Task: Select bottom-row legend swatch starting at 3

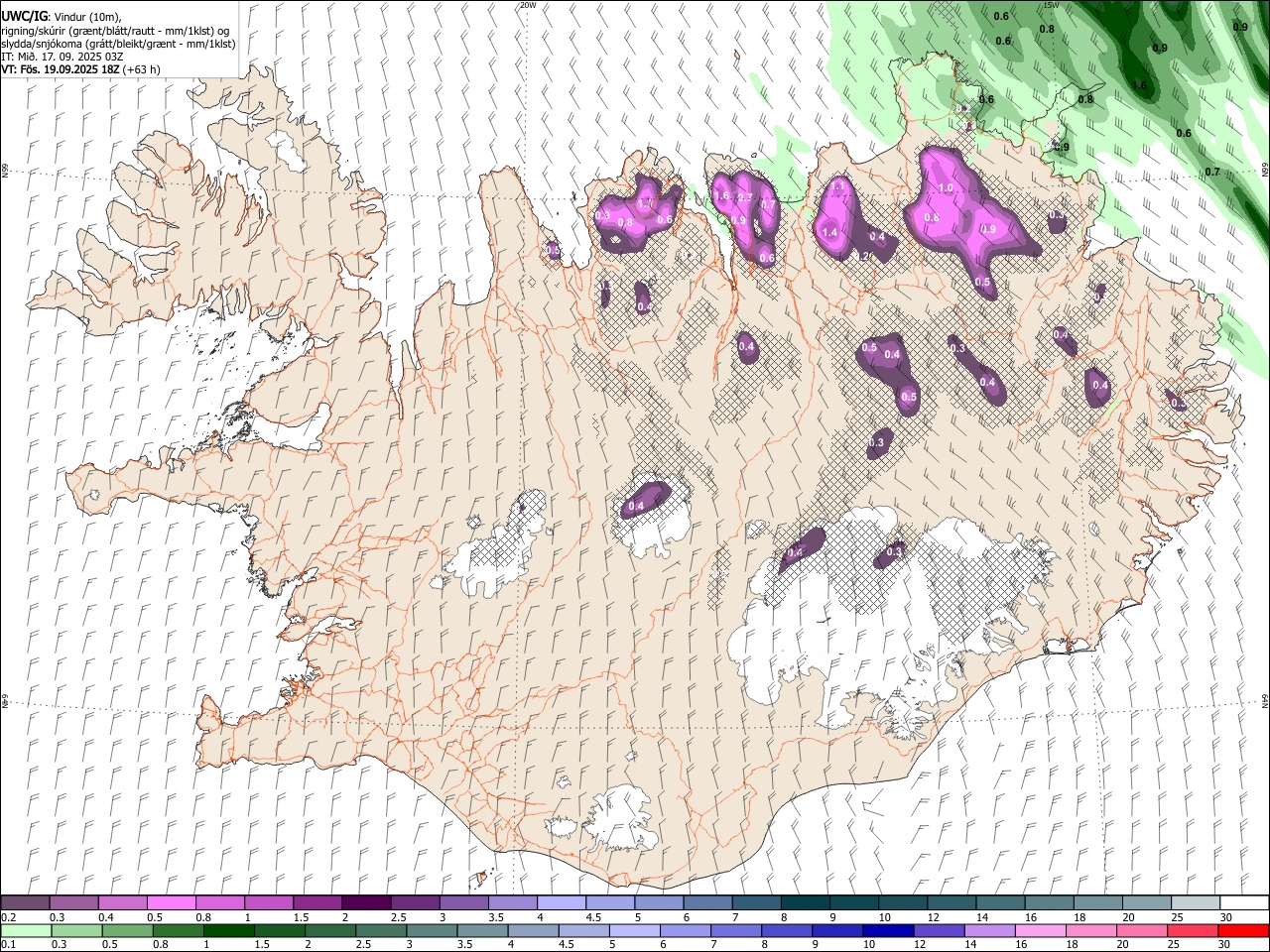Action: click(432, 930)
